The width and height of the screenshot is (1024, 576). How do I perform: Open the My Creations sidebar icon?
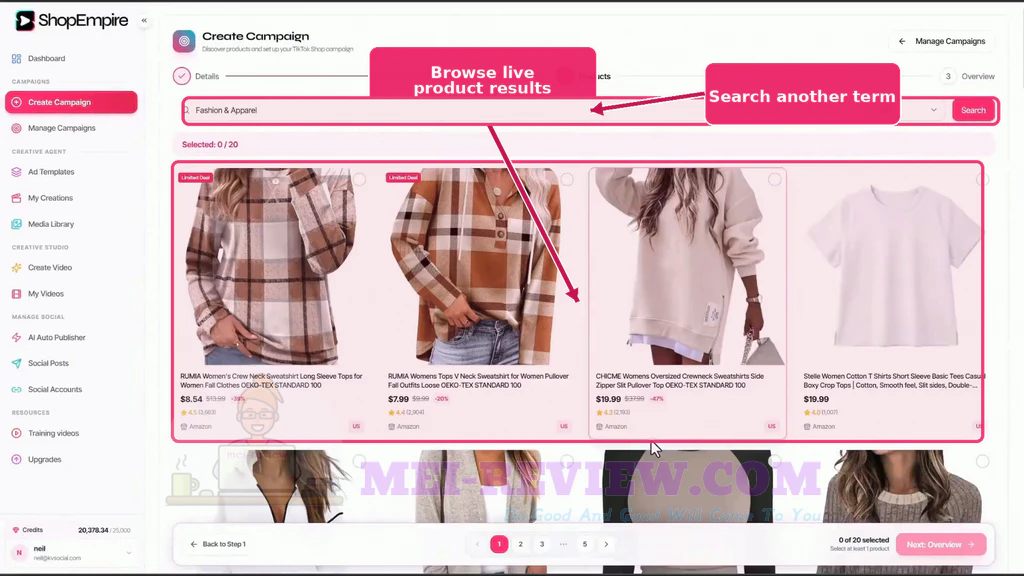coord(16,198)
